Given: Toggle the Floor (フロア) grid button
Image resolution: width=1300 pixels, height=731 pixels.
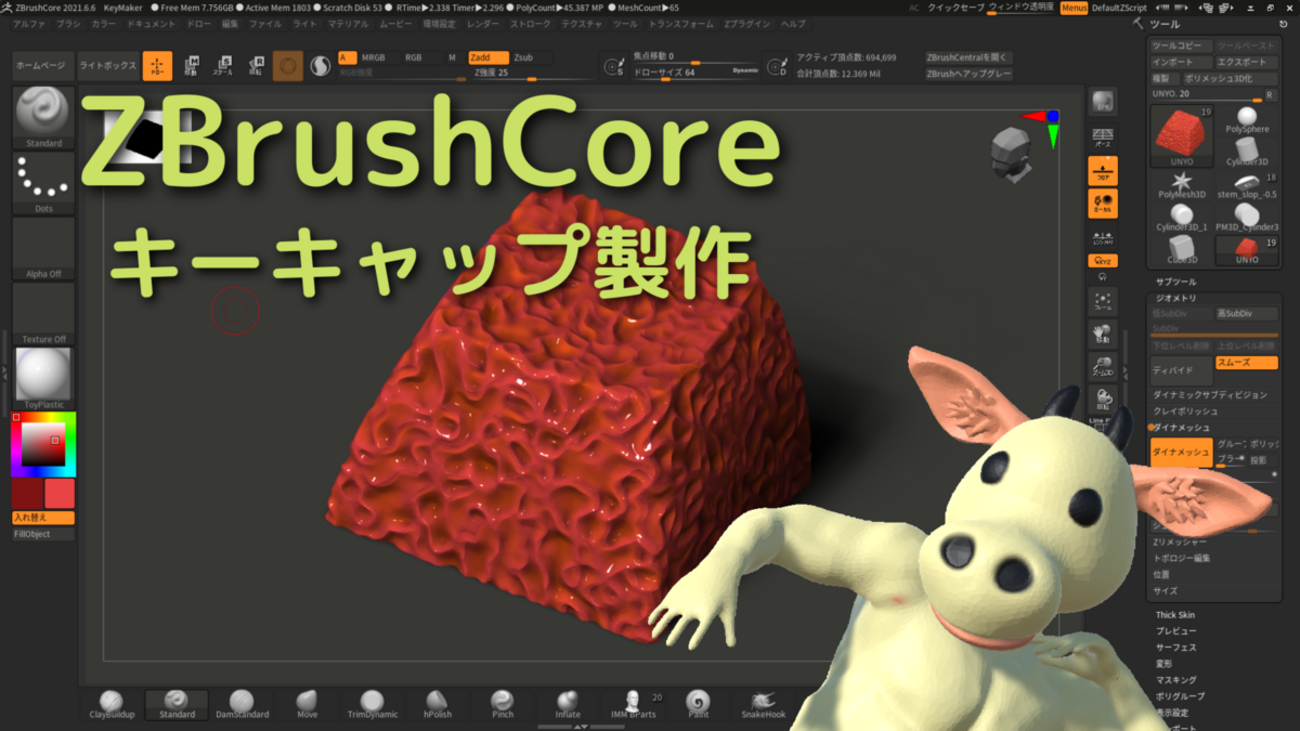Looking at the screenshot, I should (x=1102, y=171).
